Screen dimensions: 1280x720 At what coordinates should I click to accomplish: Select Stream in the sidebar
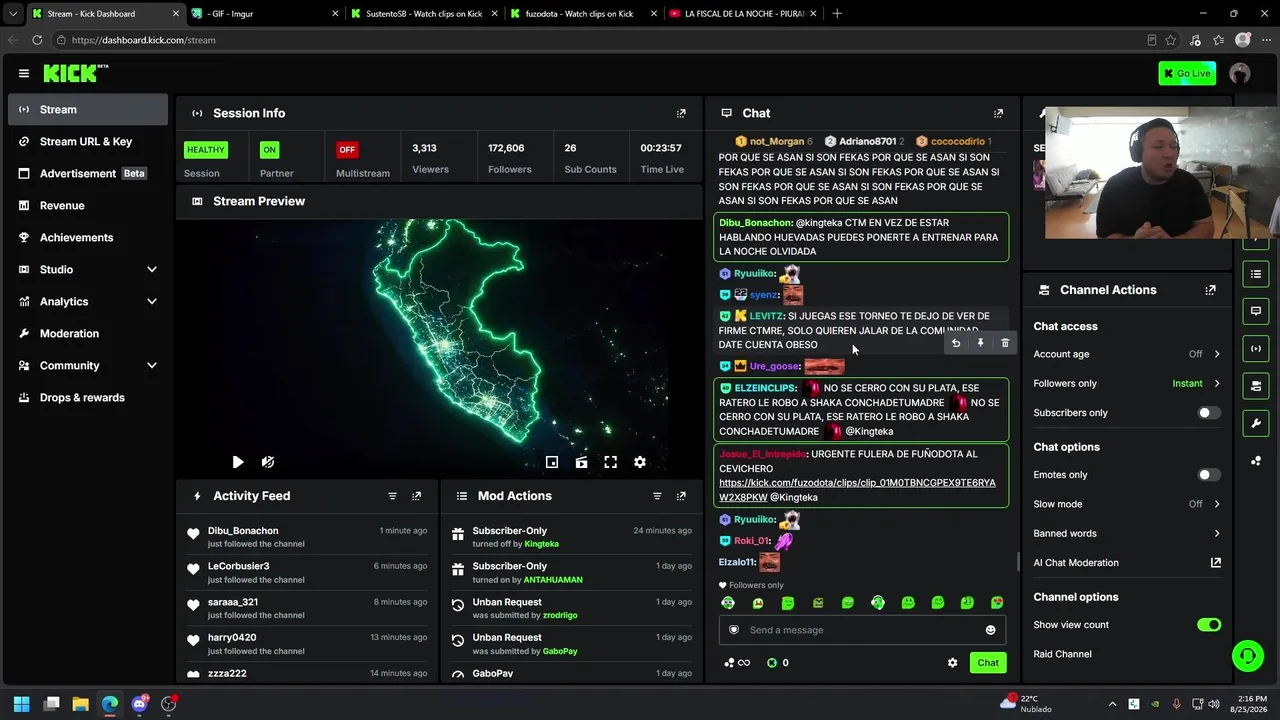(x=88, y=110)
